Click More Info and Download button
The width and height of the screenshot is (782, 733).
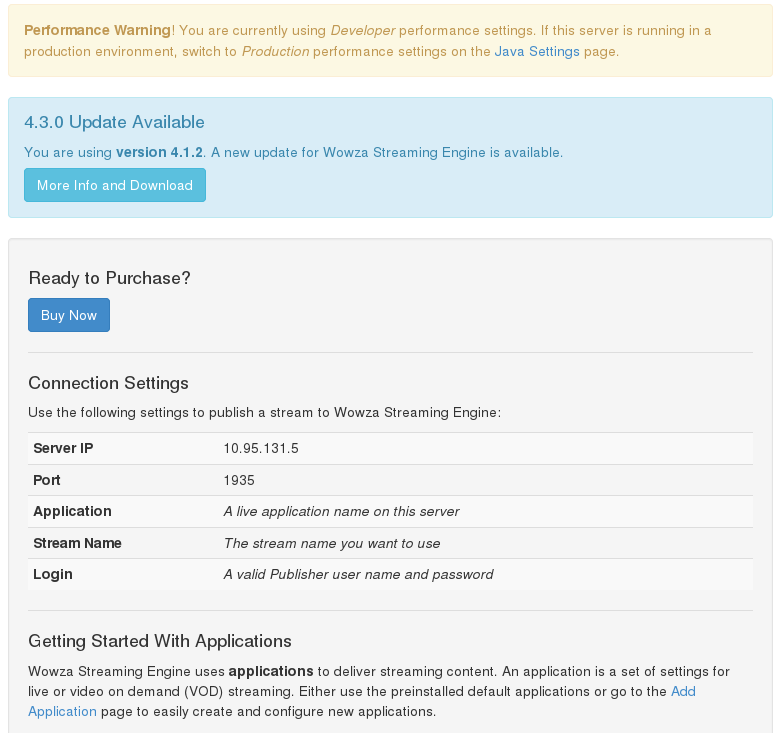click(x=115, y=185)
